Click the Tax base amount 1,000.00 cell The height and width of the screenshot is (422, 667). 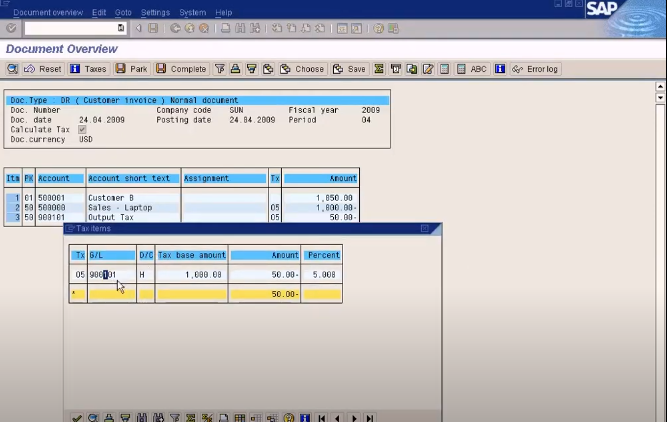pyautogui.click(x=192, y=275)
